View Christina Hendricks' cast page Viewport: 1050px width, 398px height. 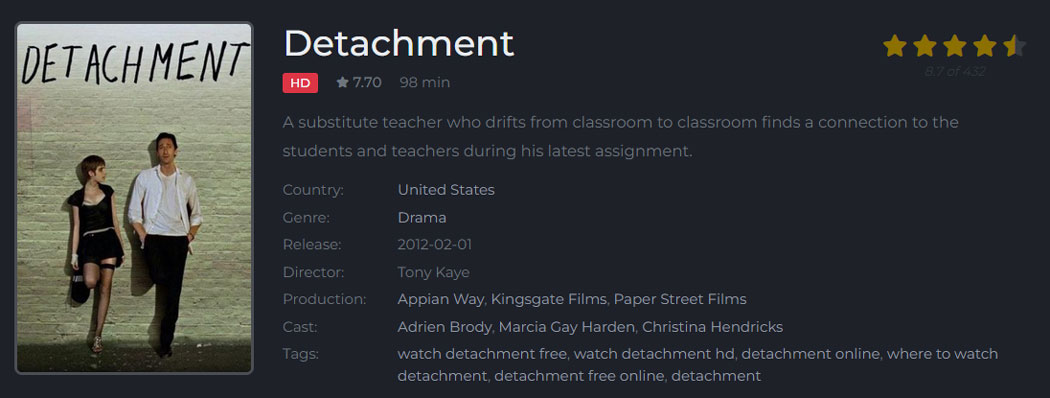tap(712, 327)
